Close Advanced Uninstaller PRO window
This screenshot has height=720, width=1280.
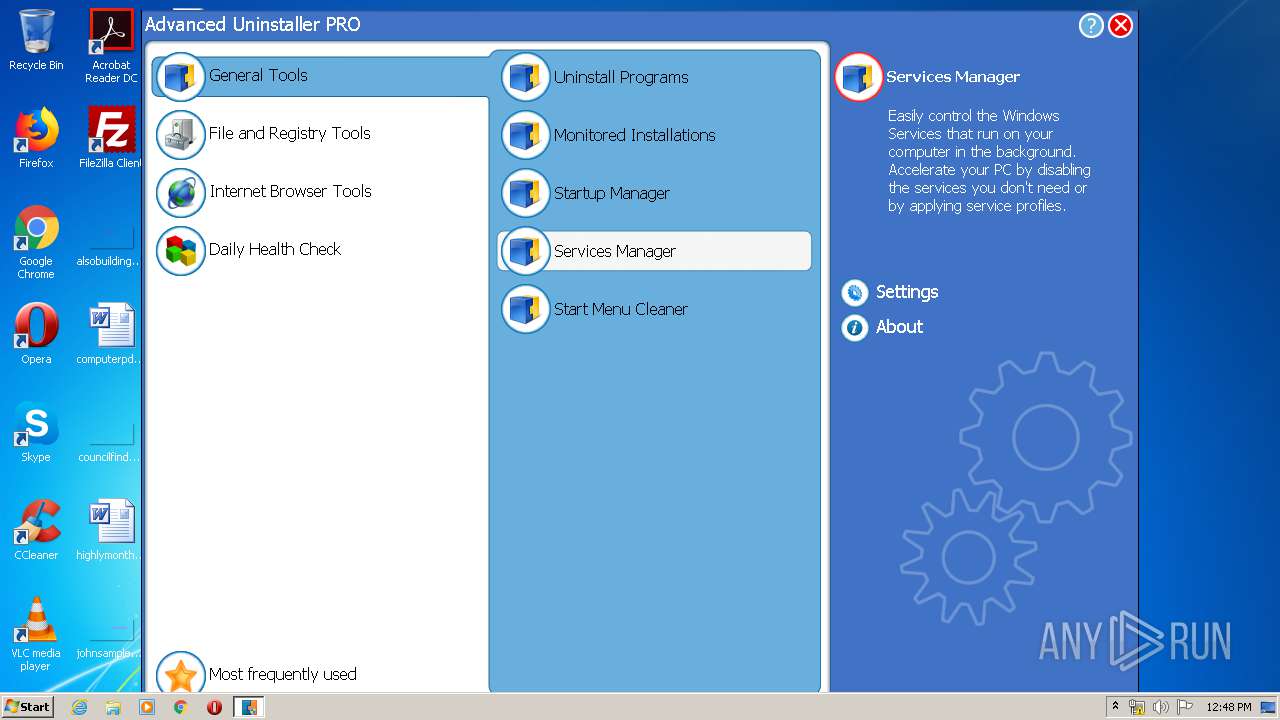coord(1121,26)
